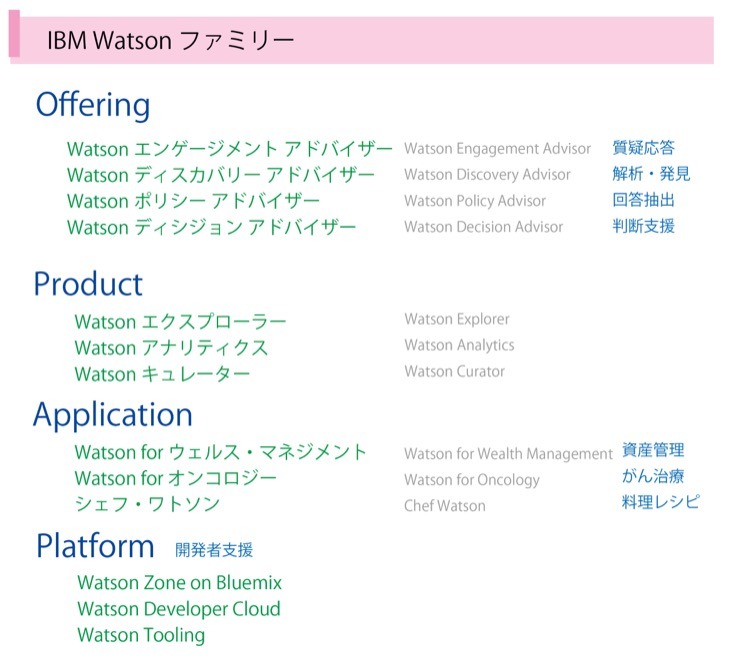735x662 pixels.
Task: Click Watson Developer Cloud entry
Action: 178,608
